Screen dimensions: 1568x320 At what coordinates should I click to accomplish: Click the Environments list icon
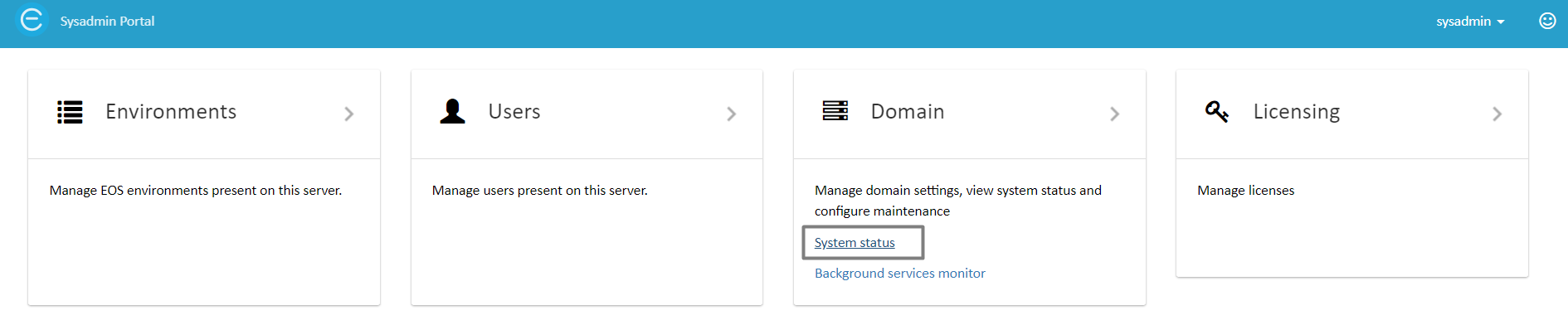(x=70, y=112)
